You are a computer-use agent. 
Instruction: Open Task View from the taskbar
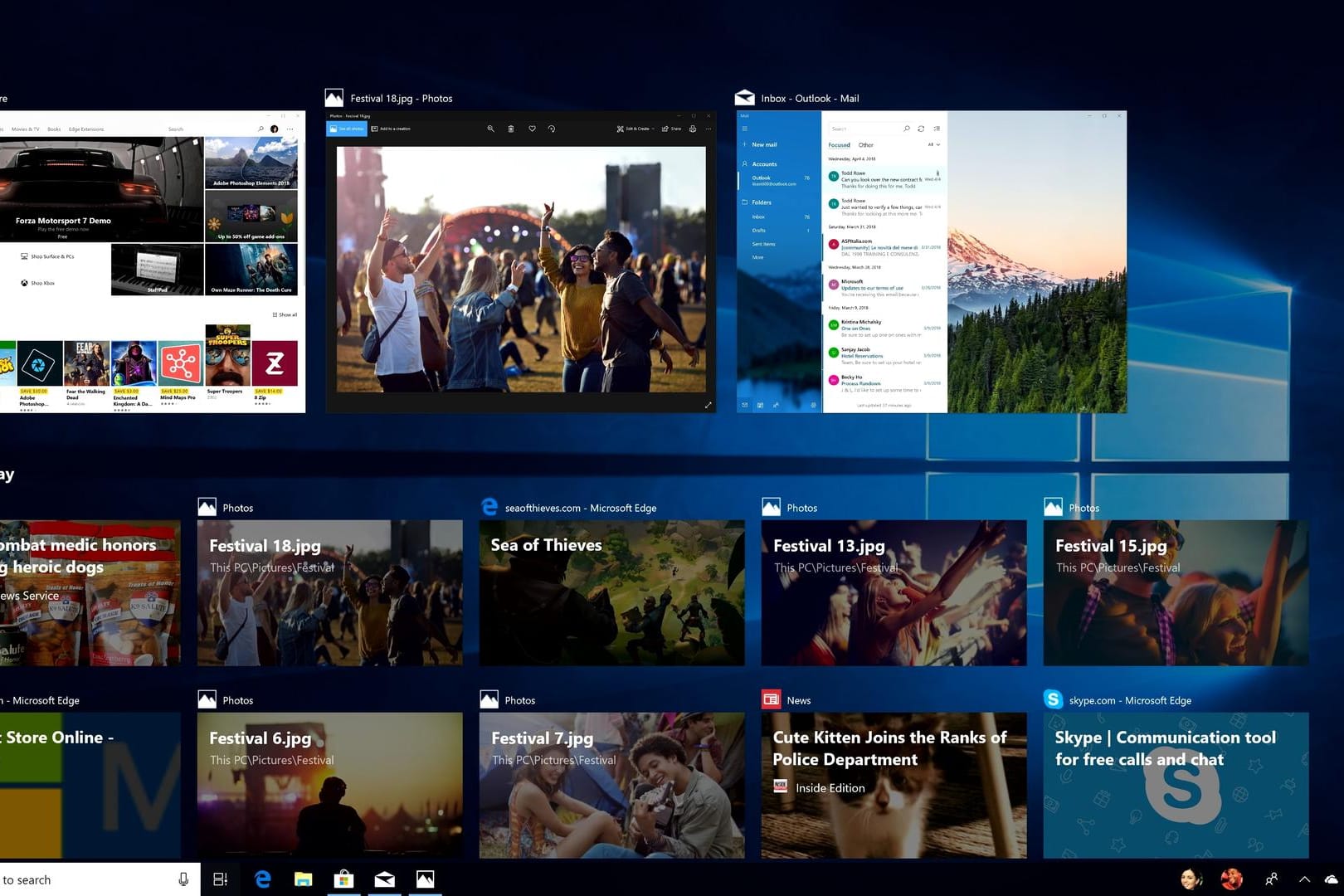pyautogui.click(x=221, y=879)
